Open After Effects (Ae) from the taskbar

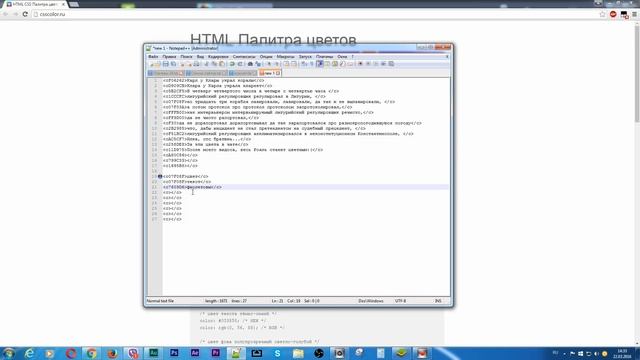(x=195, y=353)
